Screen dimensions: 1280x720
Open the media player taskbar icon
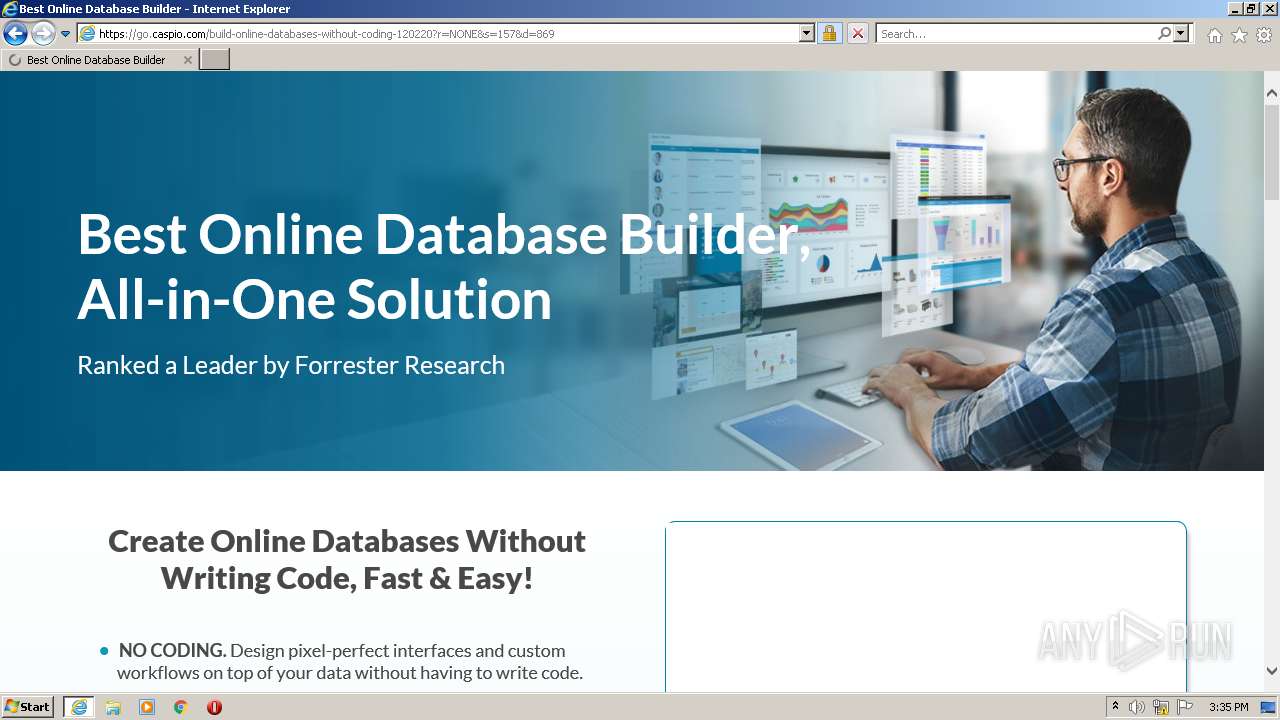coord(147,707)
